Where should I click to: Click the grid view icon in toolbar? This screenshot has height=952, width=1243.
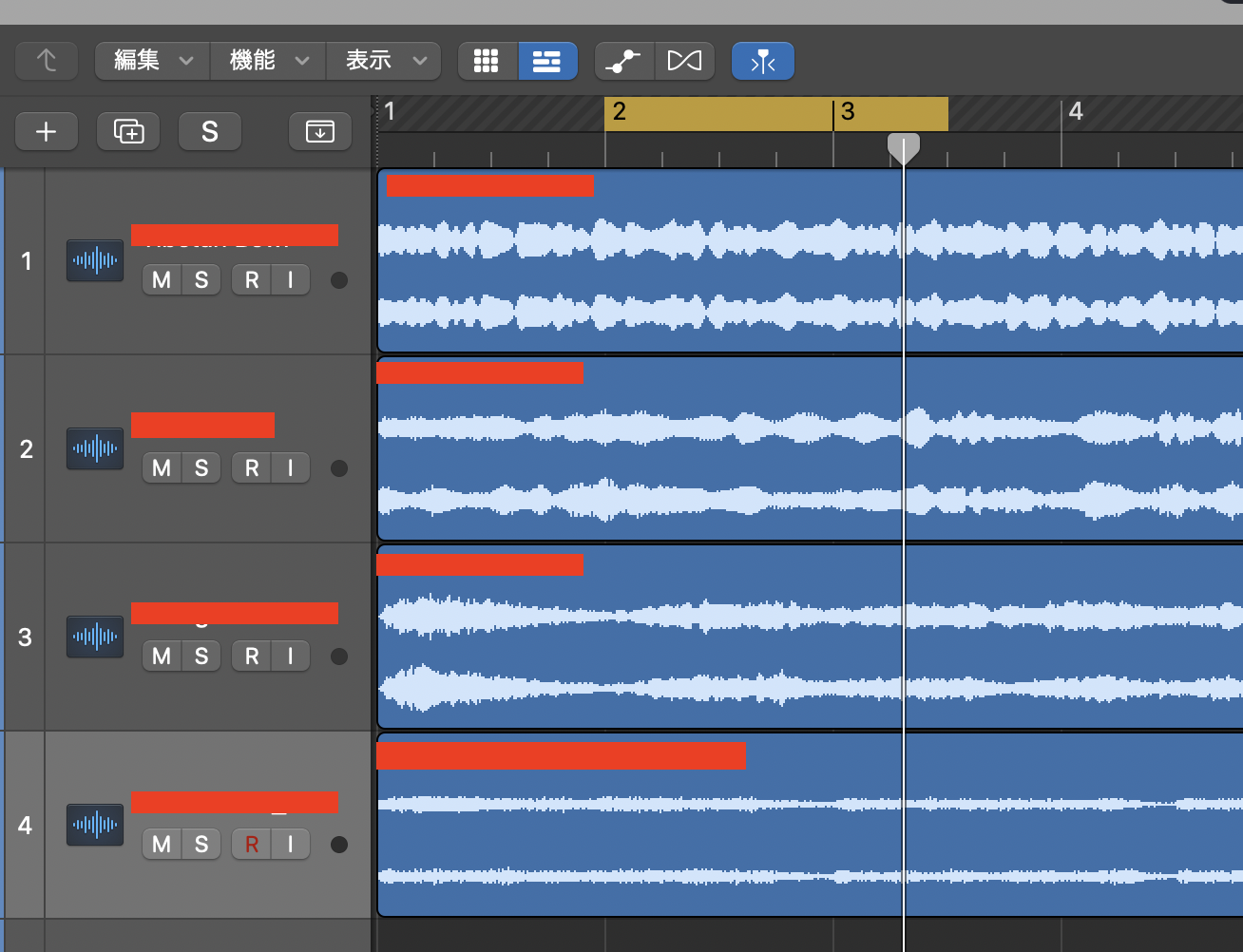487,61
